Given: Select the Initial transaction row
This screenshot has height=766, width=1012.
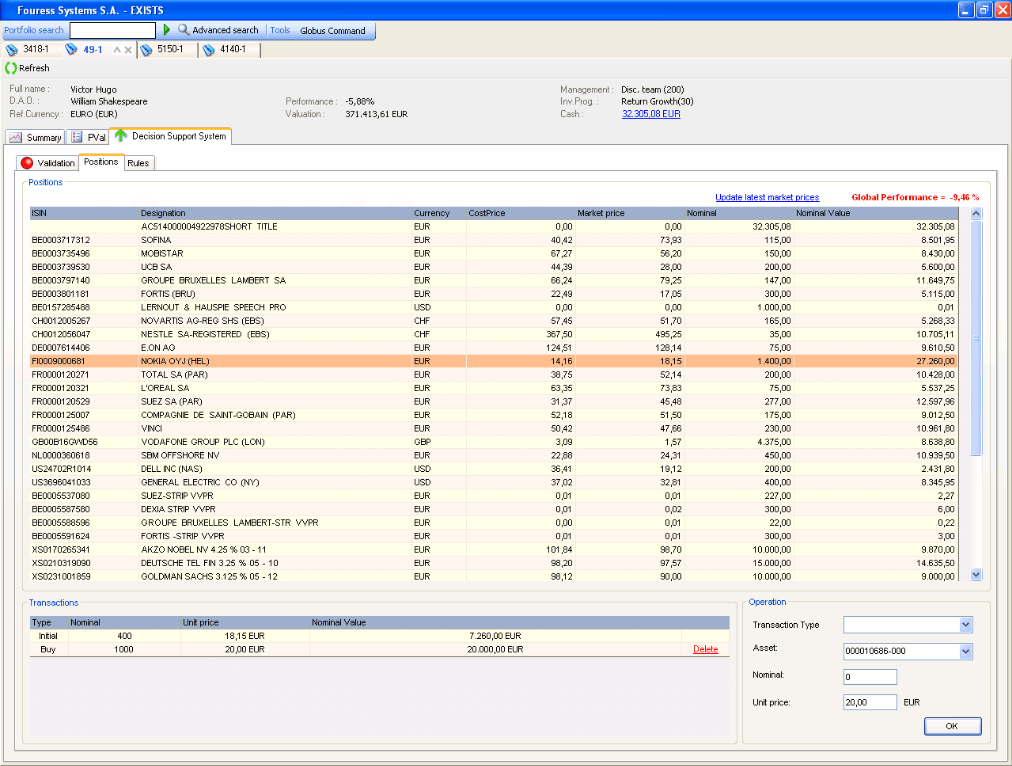Looking at the screenshot, I should (380, 636).
